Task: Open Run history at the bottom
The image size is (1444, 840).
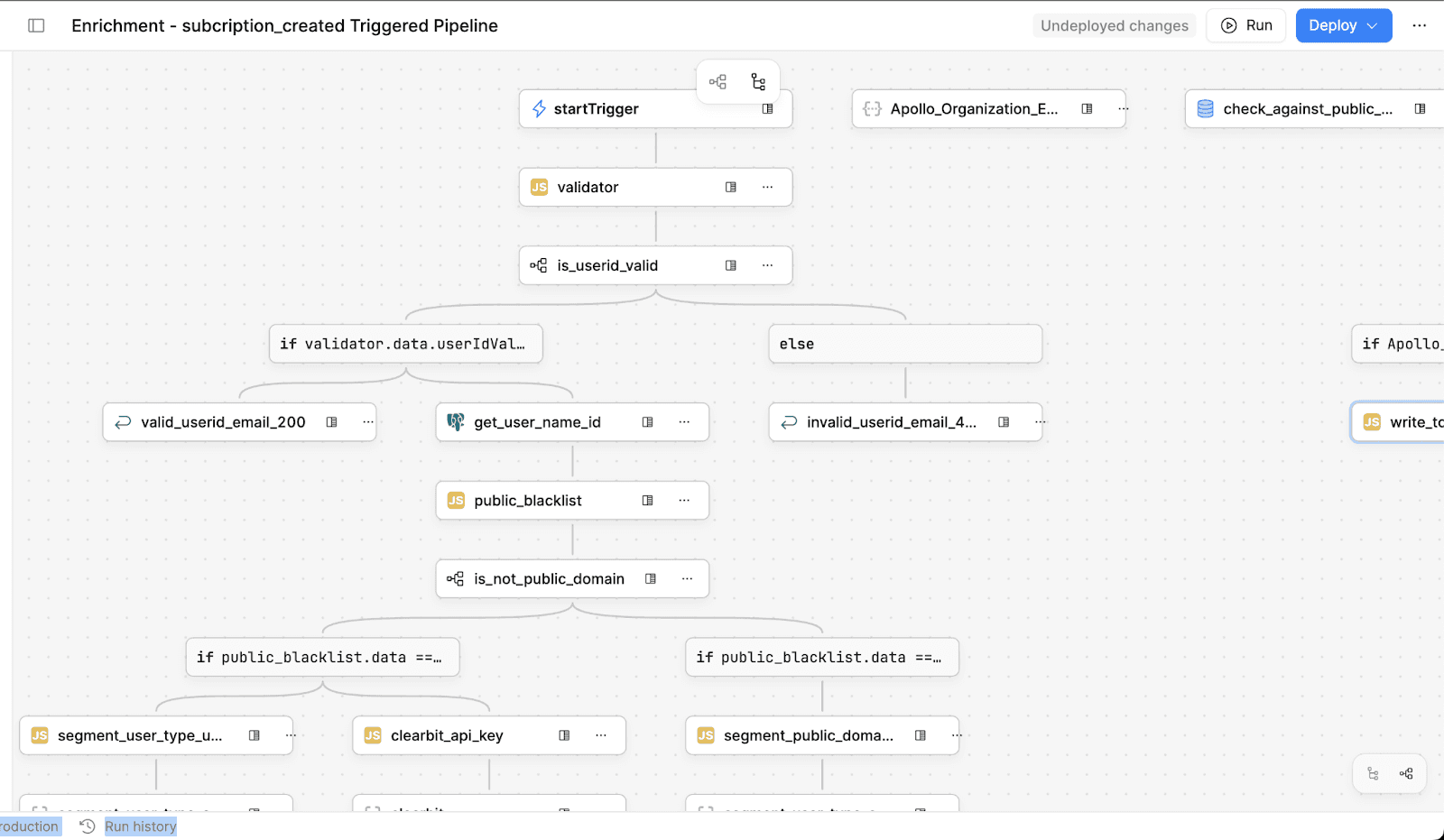Action: click(x=140, y=826)
